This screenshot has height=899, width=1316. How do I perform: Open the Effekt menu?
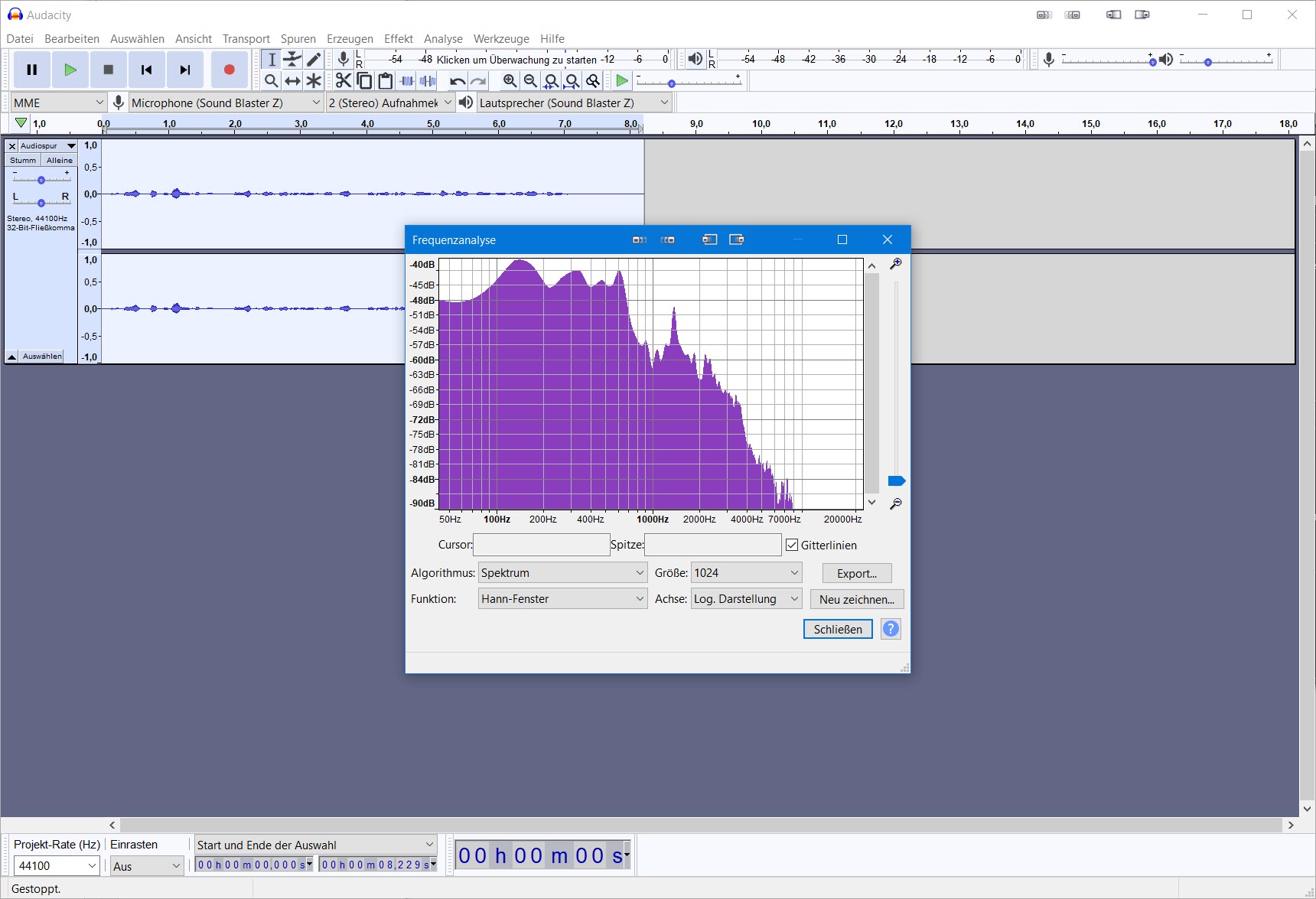(x=399, y=39)
